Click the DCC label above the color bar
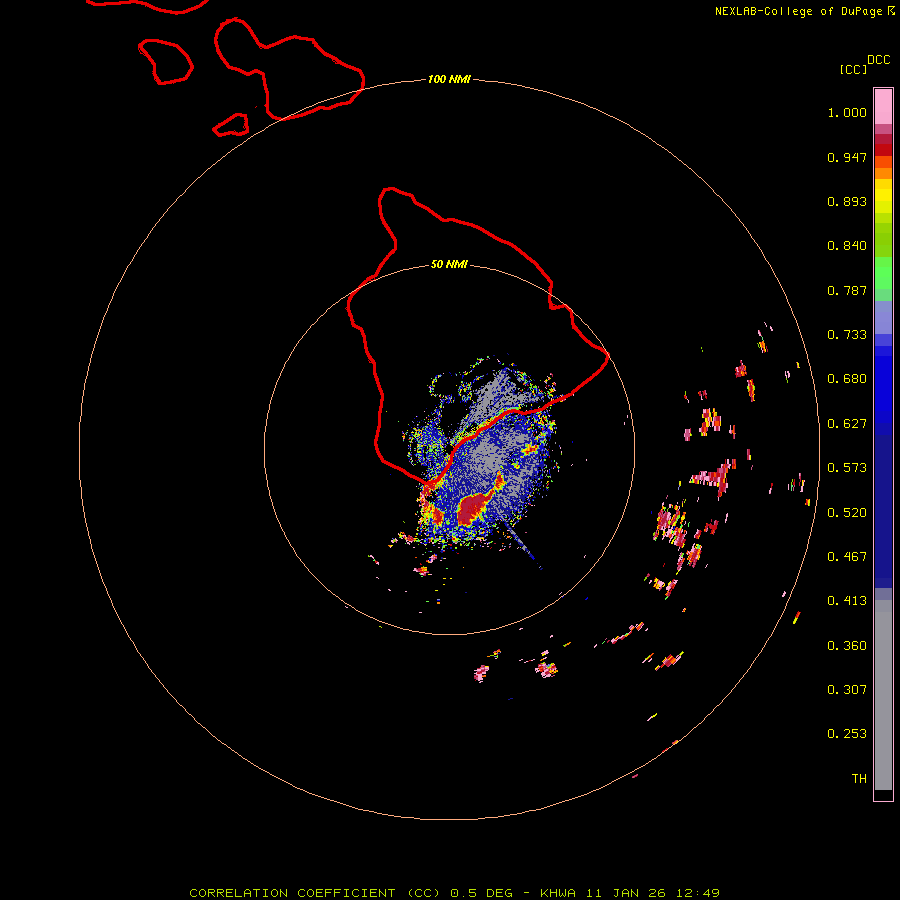Screen dimensions: 900x900 (879, 60)
